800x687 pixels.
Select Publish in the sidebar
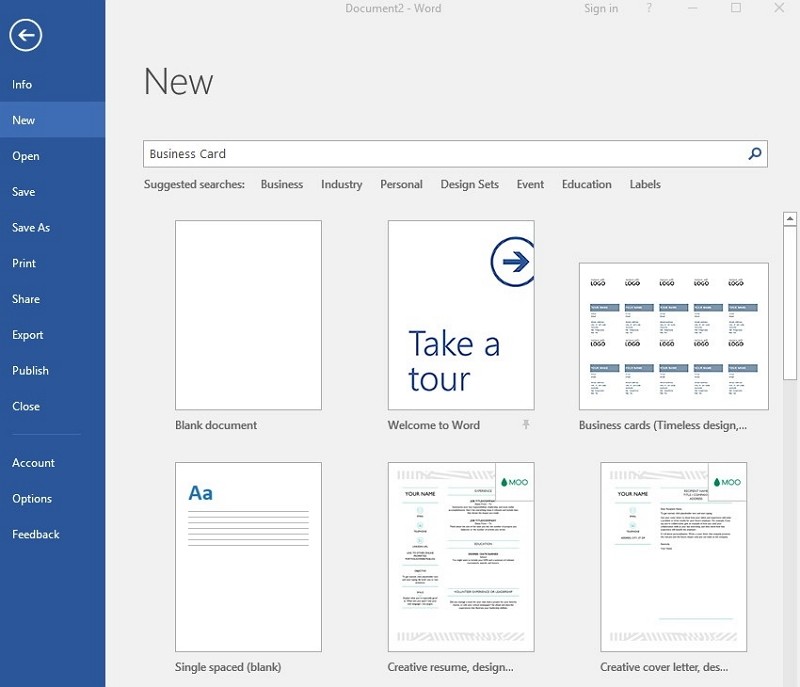[53, 370]
